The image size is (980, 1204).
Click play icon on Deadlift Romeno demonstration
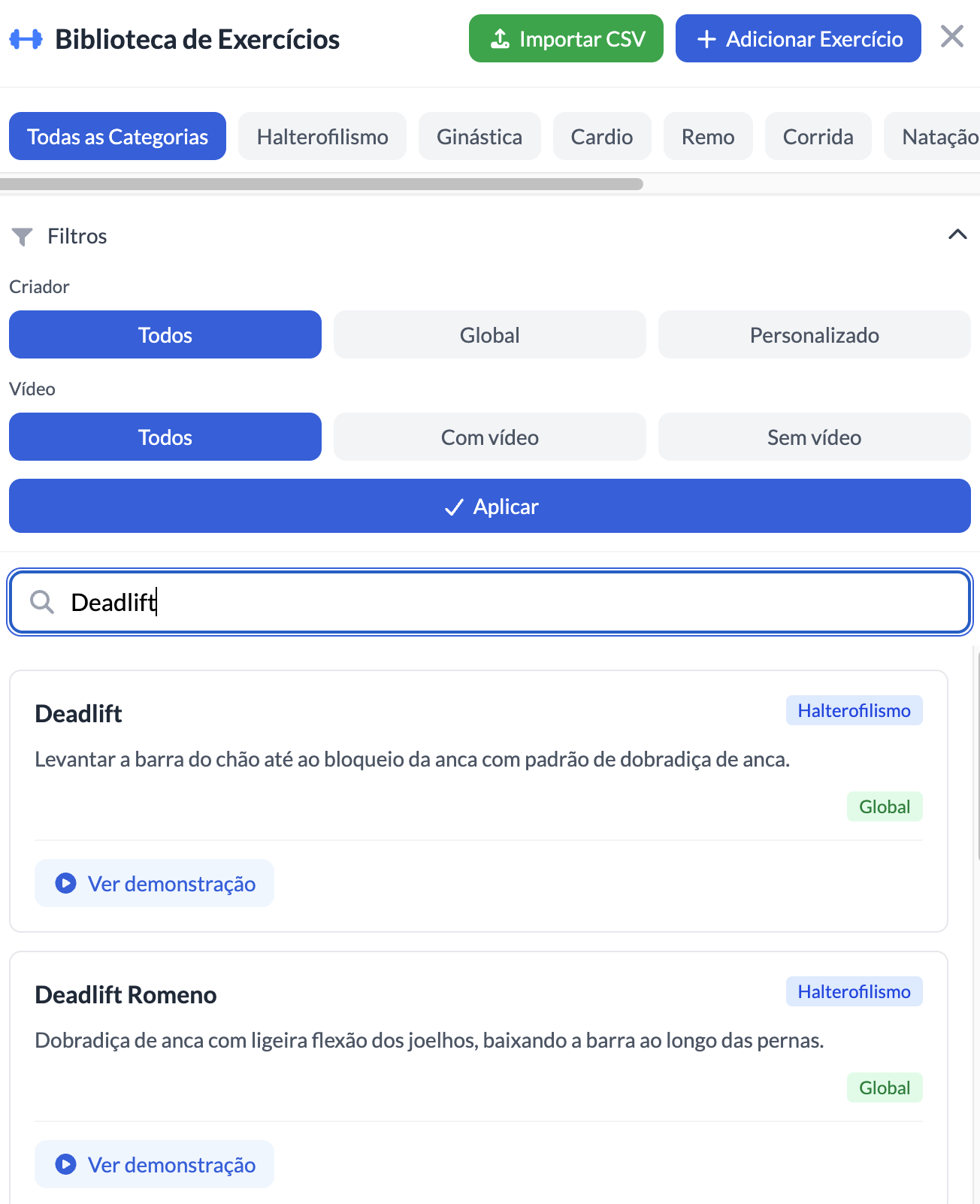pos(66,1164)
